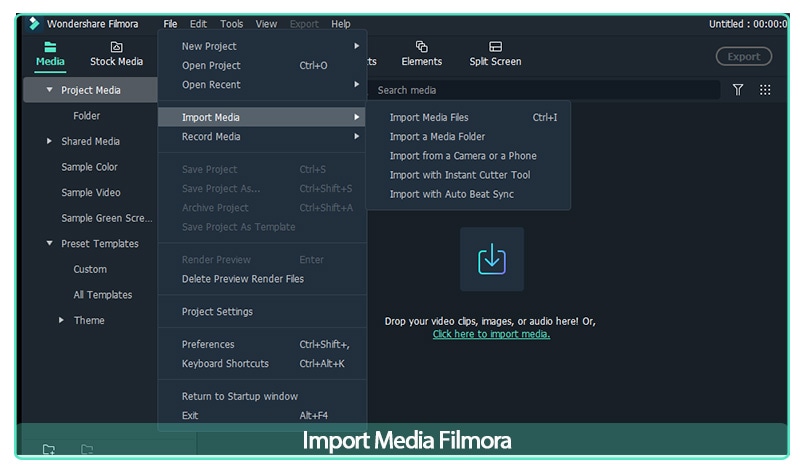Open the File menu
Image resolution: width=800 pixels, height=470 pixels.
coord(170,24)
